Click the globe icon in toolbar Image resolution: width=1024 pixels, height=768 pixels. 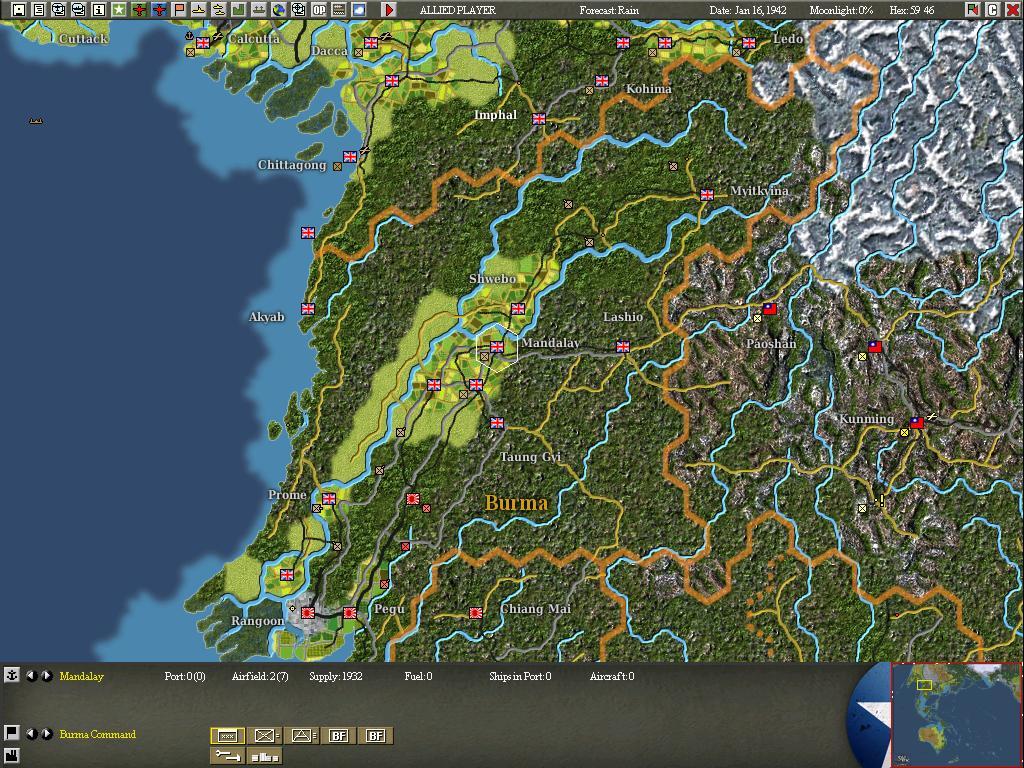click(x=279, y=10)
